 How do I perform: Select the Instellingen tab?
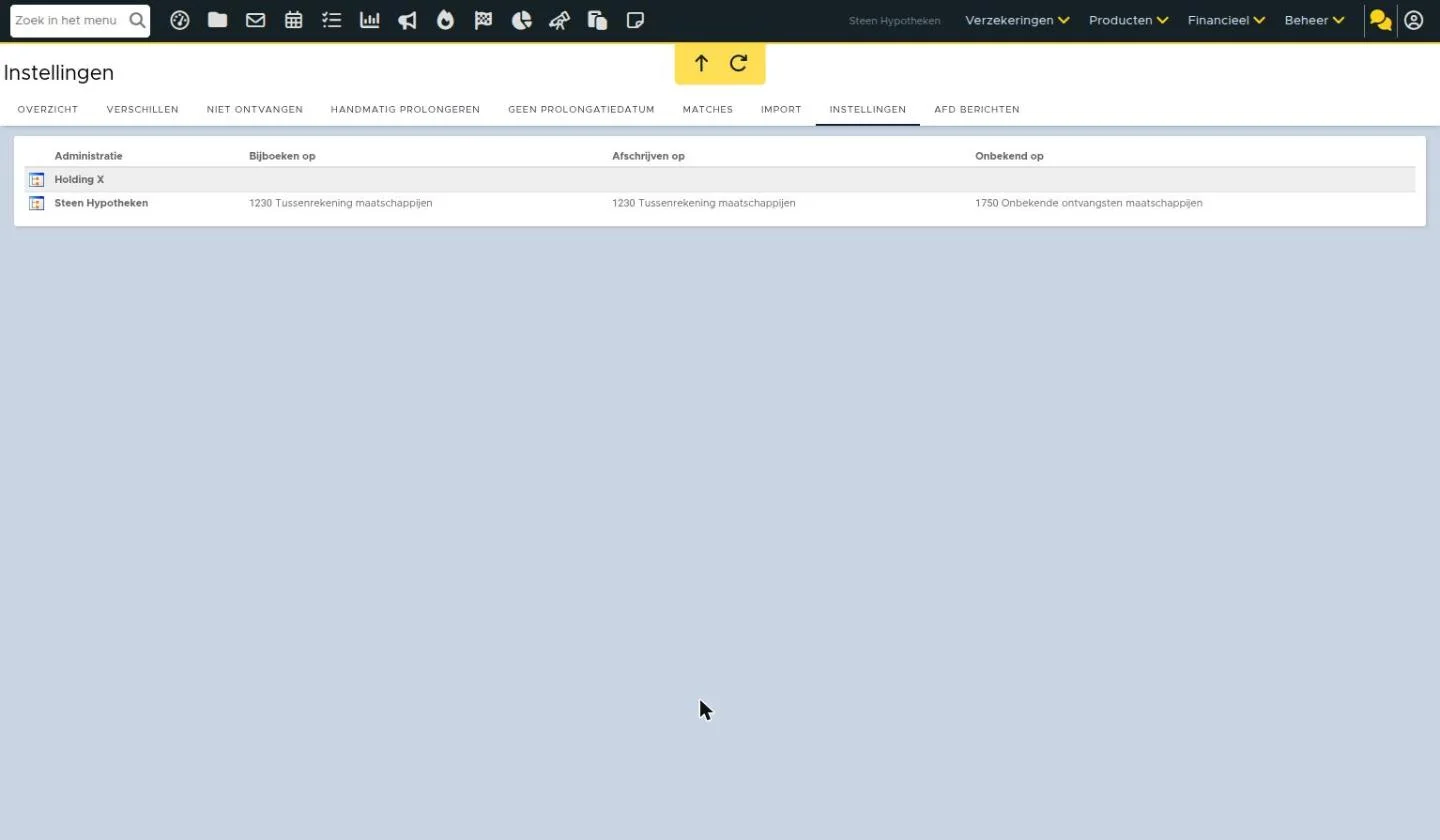click(868, 110)
